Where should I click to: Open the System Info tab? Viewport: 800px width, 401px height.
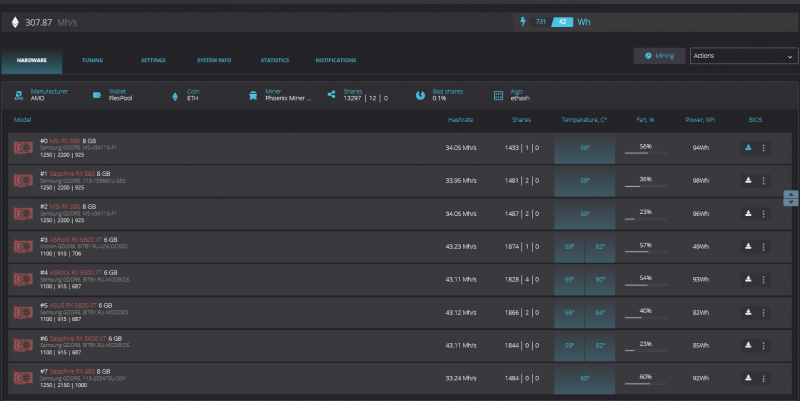point(214,60)
